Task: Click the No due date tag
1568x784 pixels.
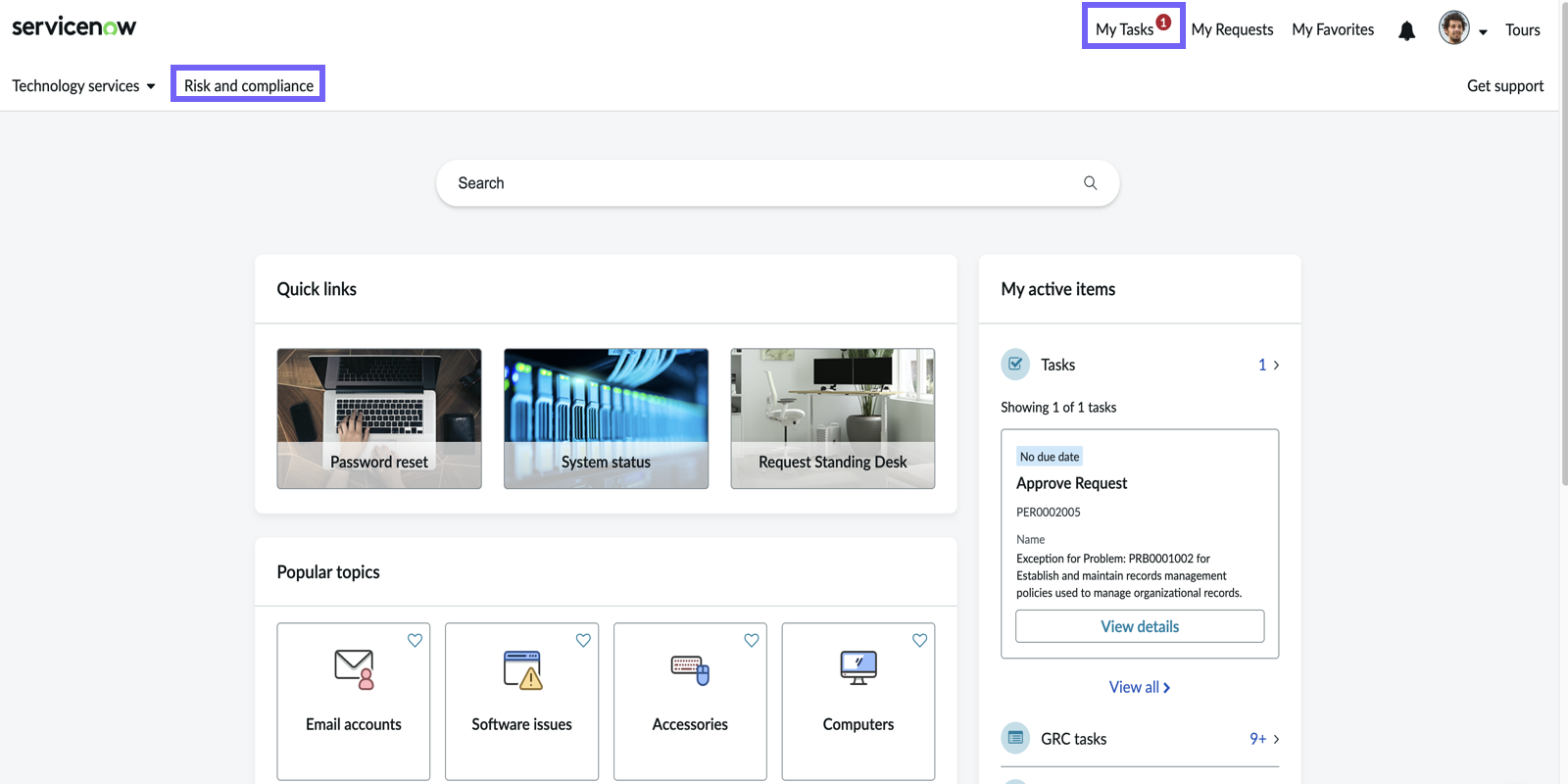Action: click(x=1050, y=457)
